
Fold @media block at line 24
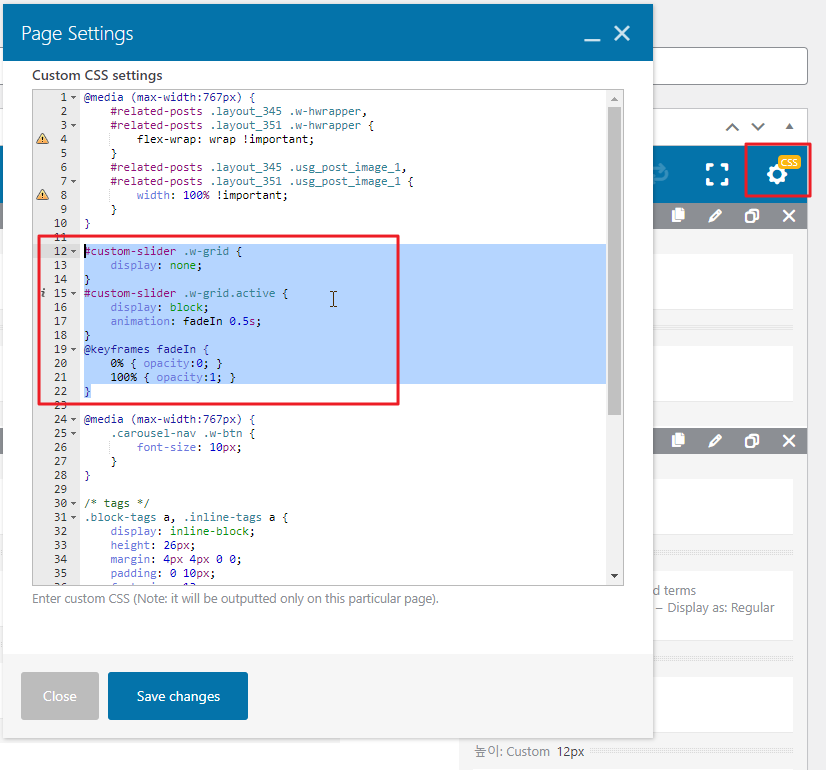point(74,419)
